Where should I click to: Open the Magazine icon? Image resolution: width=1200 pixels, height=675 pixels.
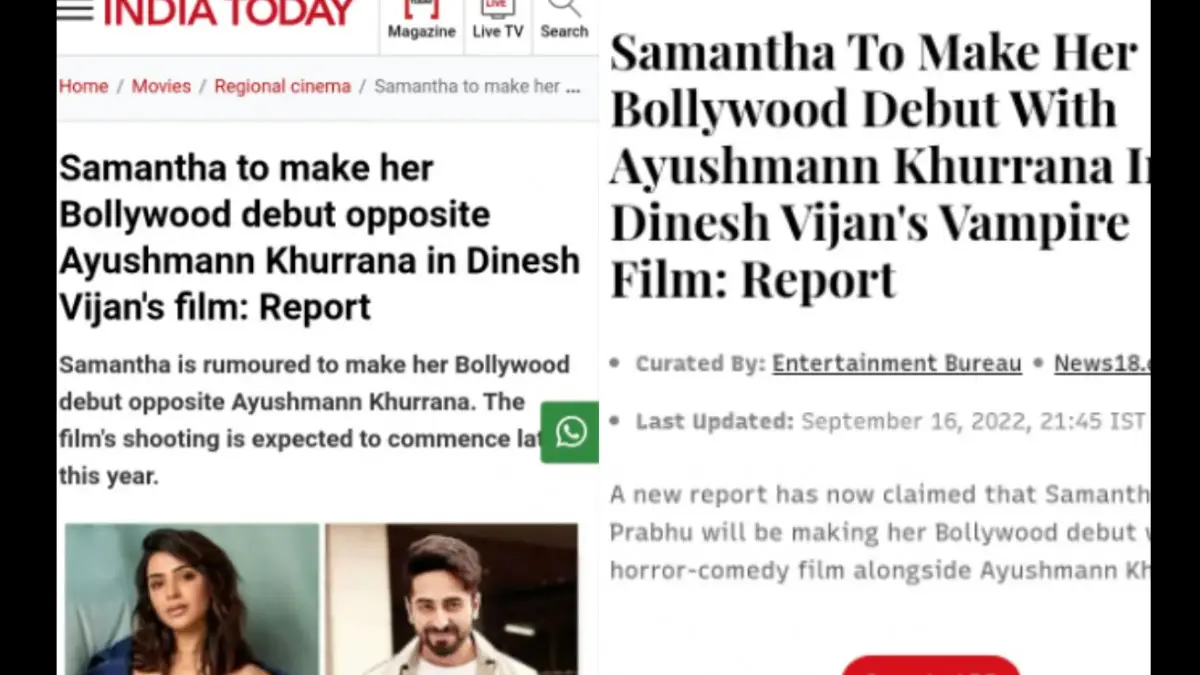[x=422, y=20]
